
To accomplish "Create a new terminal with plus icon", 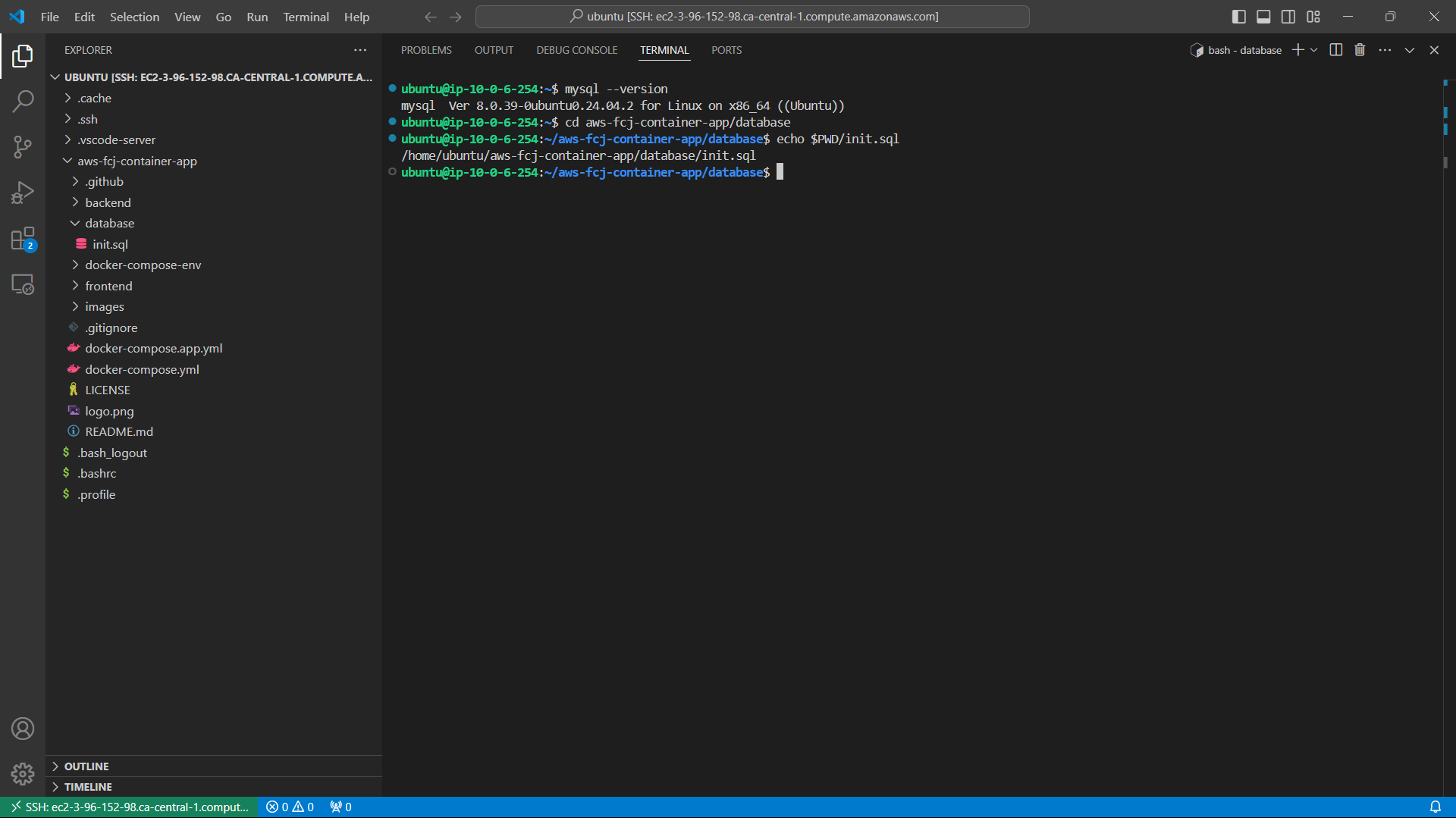I will [1298, 50].
